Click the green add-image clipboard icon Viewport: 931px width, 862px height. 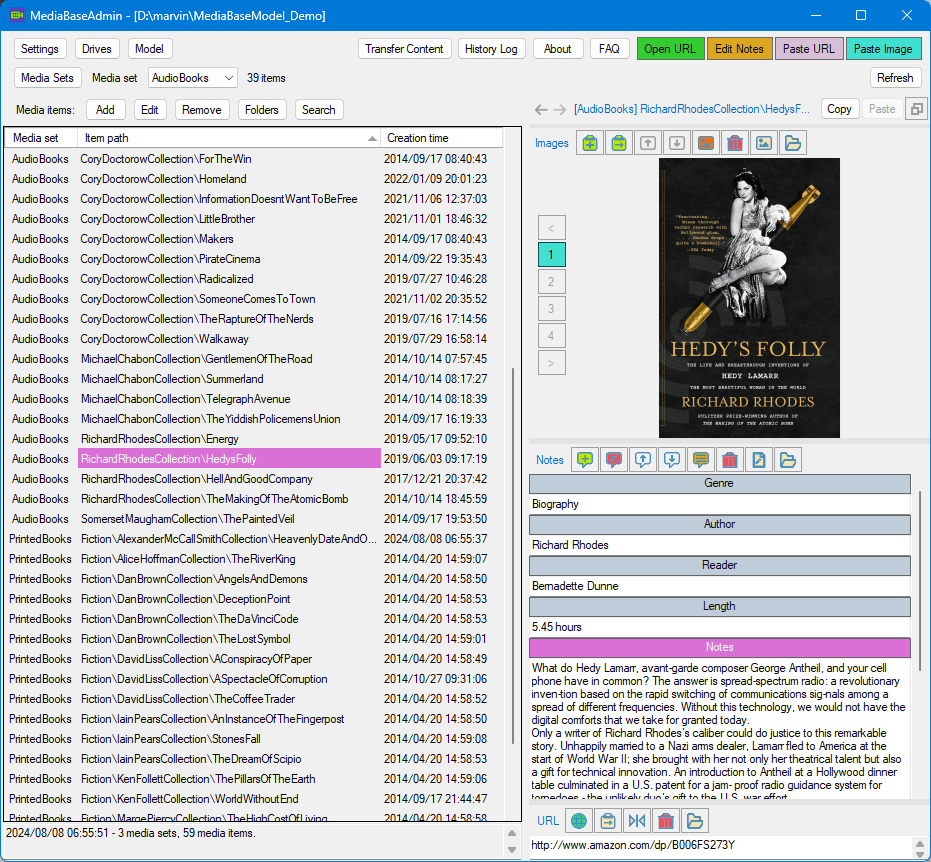pyautogui.click(x=590, y=143)
